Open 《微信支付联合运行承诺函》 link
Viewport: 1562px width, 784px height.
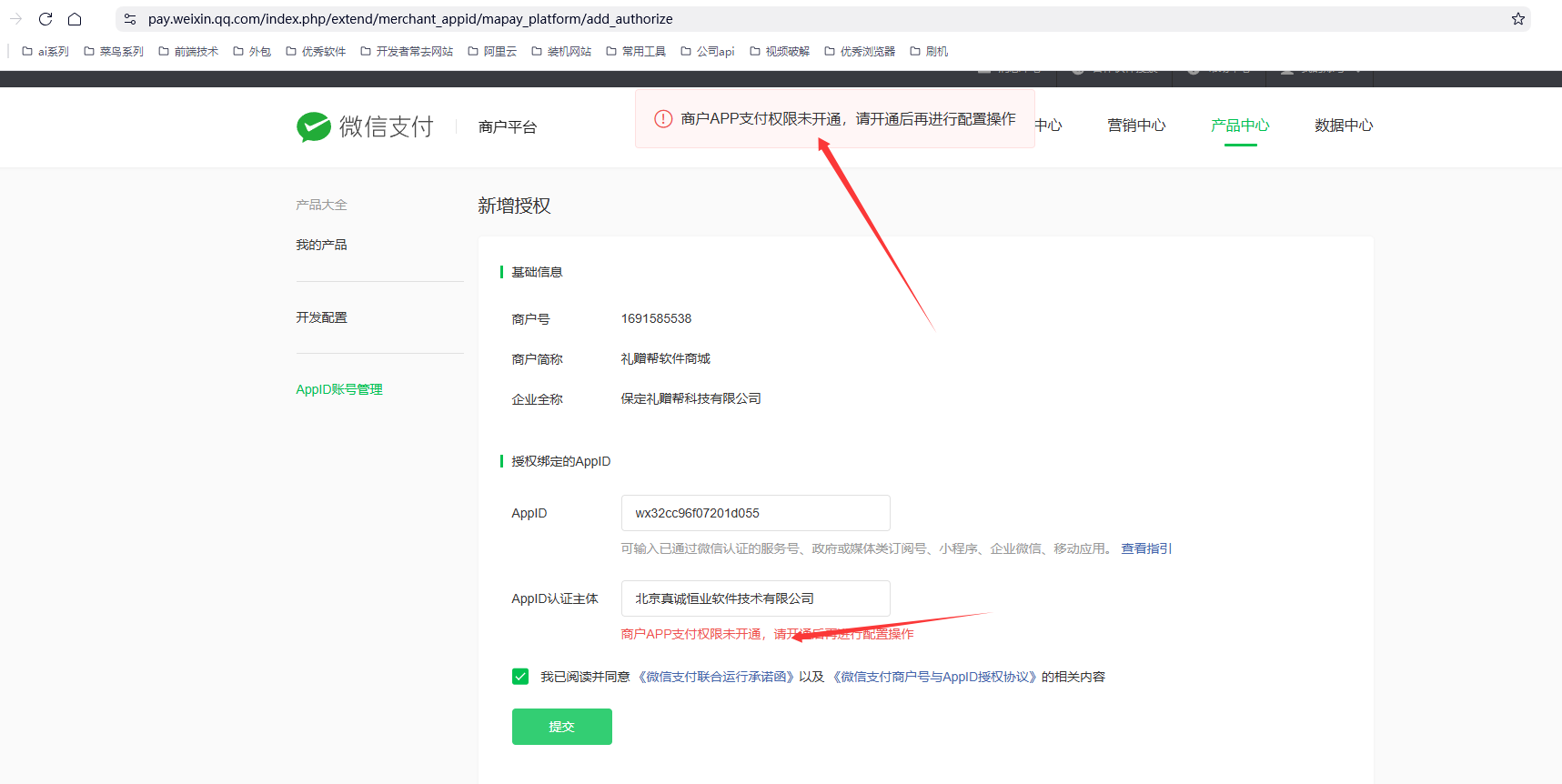tap(716, 677)
